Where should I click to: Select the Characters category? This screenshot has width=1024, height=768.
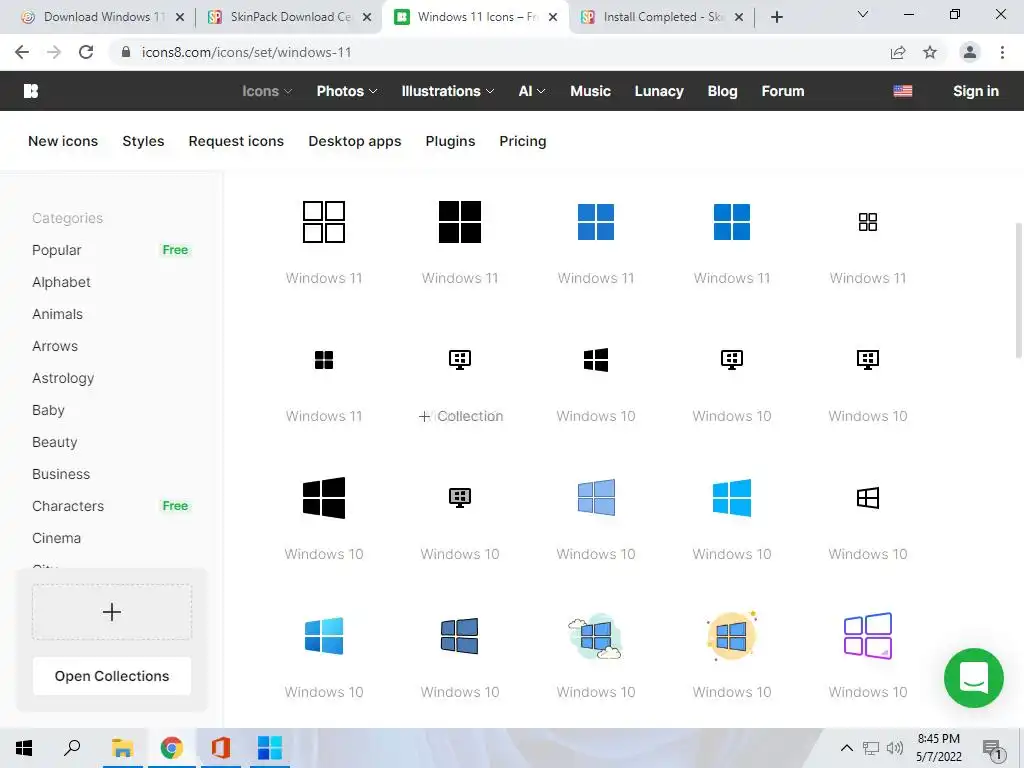68,506
